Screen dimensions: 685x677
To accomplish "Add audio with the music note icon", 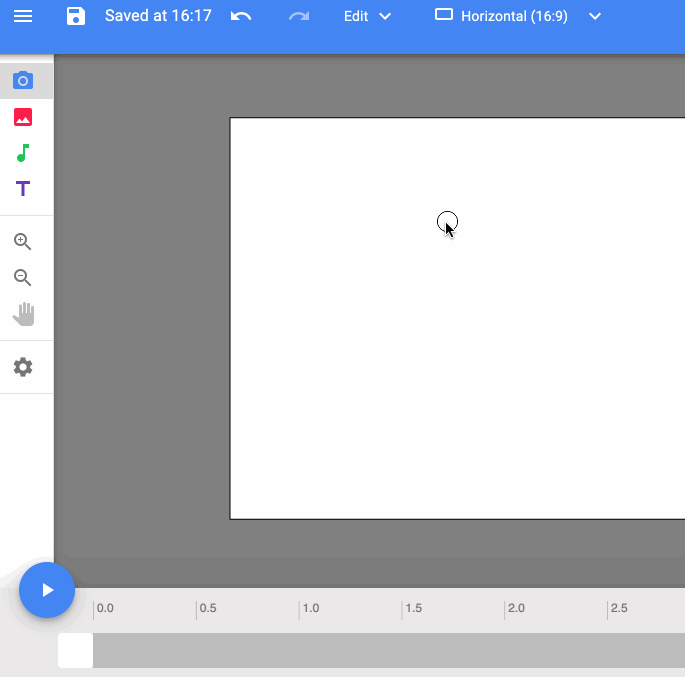I will pos(23,153).
